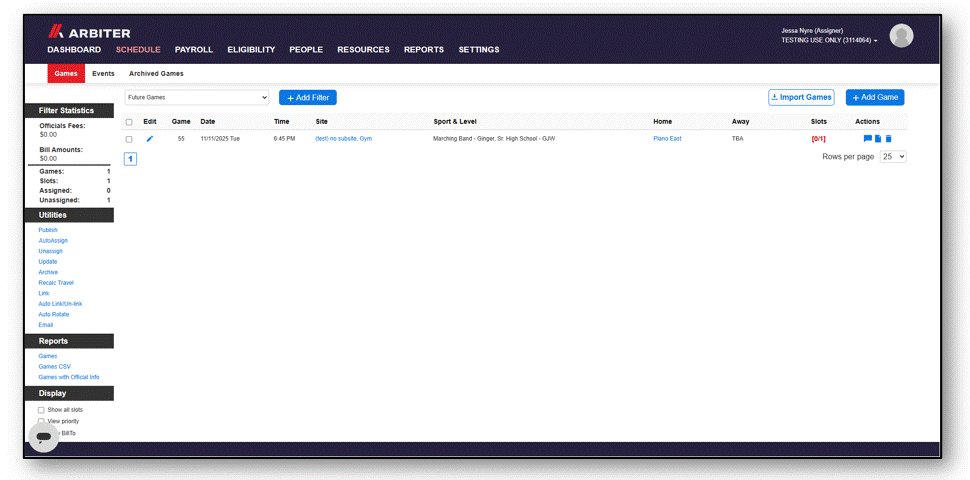Click the AutoAssign utility link

[x=53, y=241]
